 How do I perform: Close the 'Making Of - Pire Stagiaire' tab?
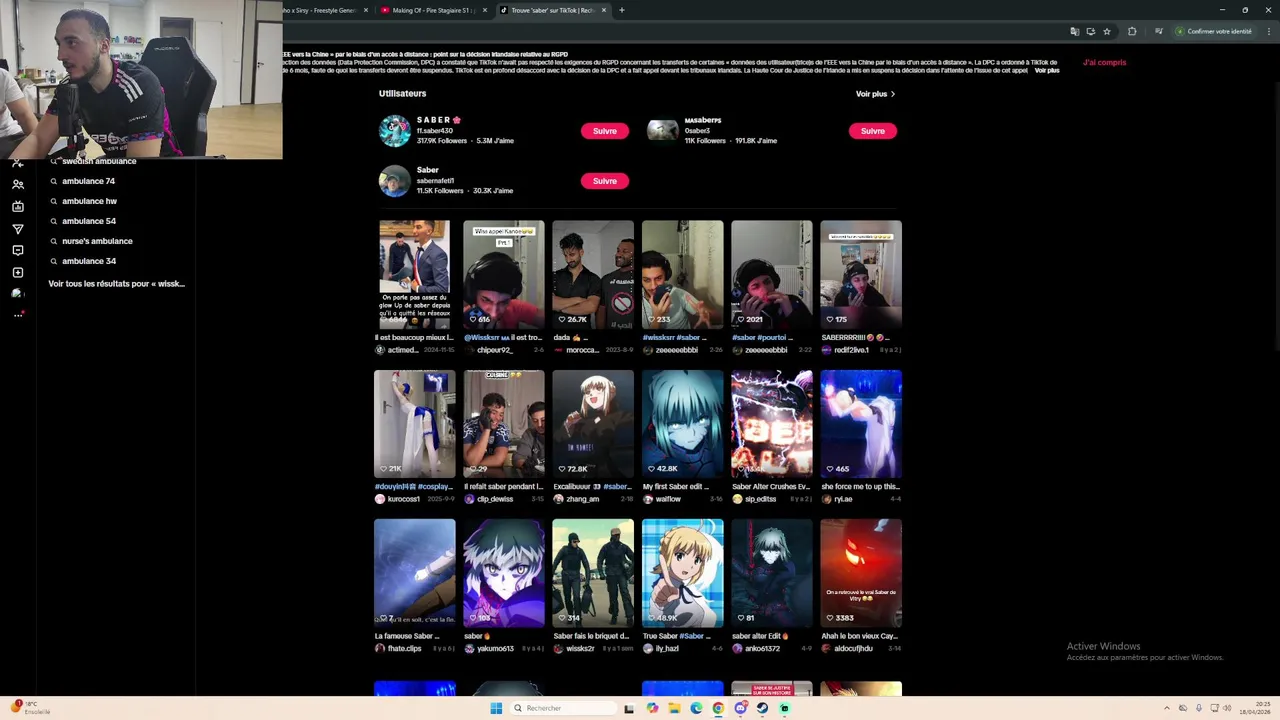[x=485, y=10]
